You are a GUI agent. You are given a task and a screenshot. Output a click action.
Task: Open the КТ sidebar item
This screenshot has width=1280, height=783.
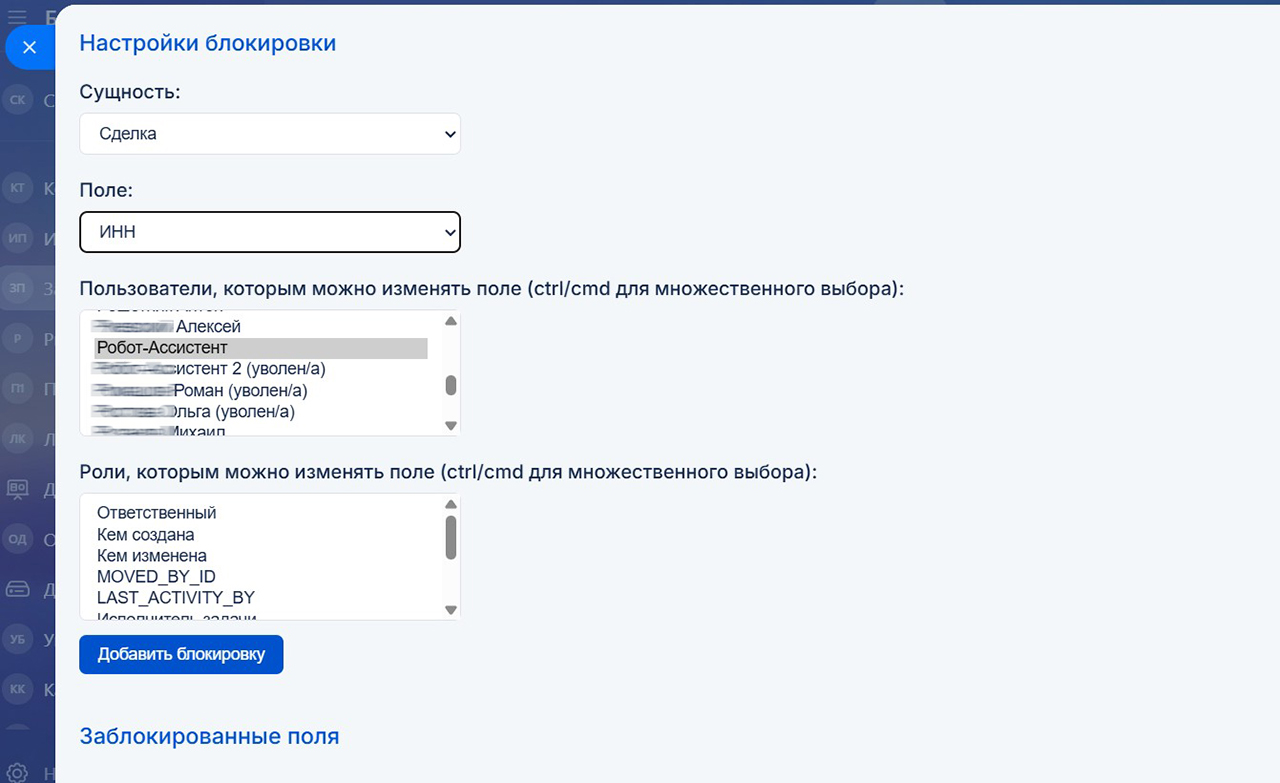(x=17, y=188)
